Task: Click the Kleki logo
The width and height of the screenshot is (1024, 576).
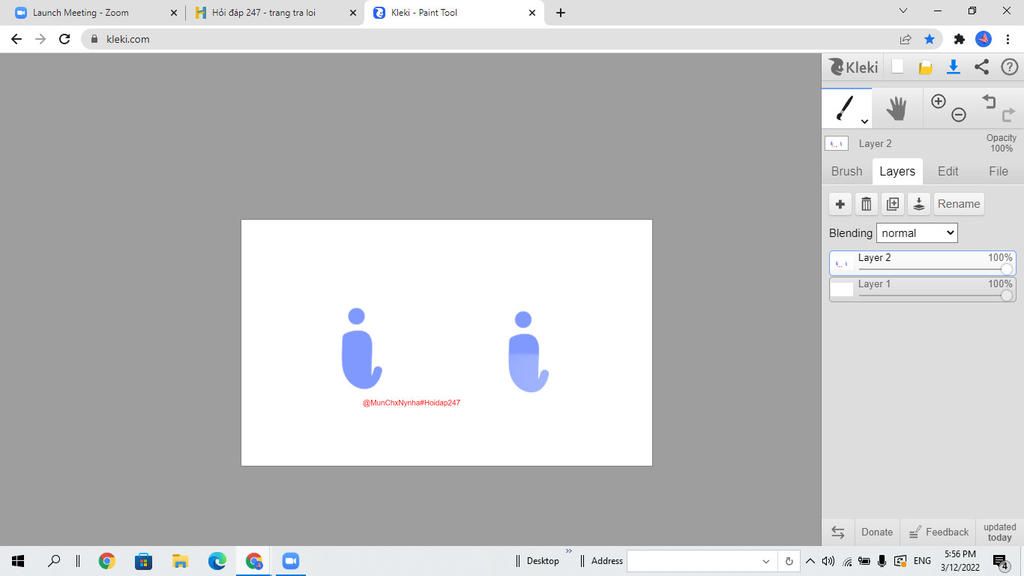Action: pos(854,67)
